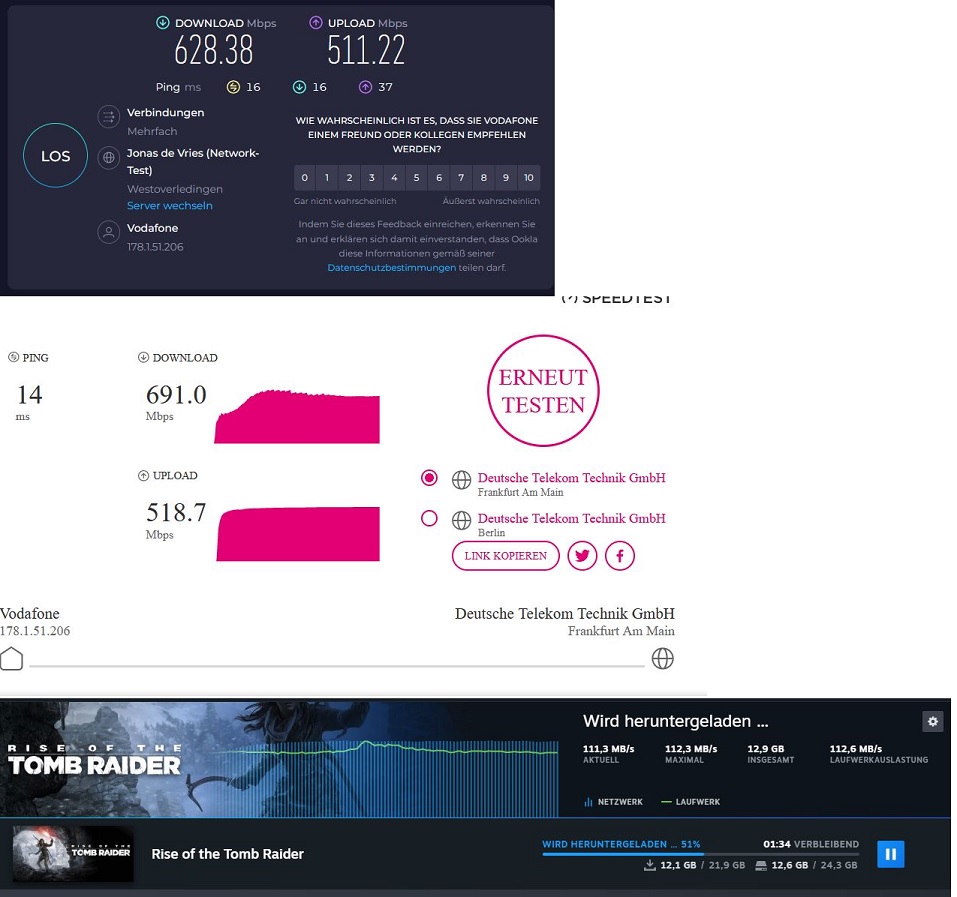
Task: Click the globe icon beside Frankfurt server
Action: [461, 480]
